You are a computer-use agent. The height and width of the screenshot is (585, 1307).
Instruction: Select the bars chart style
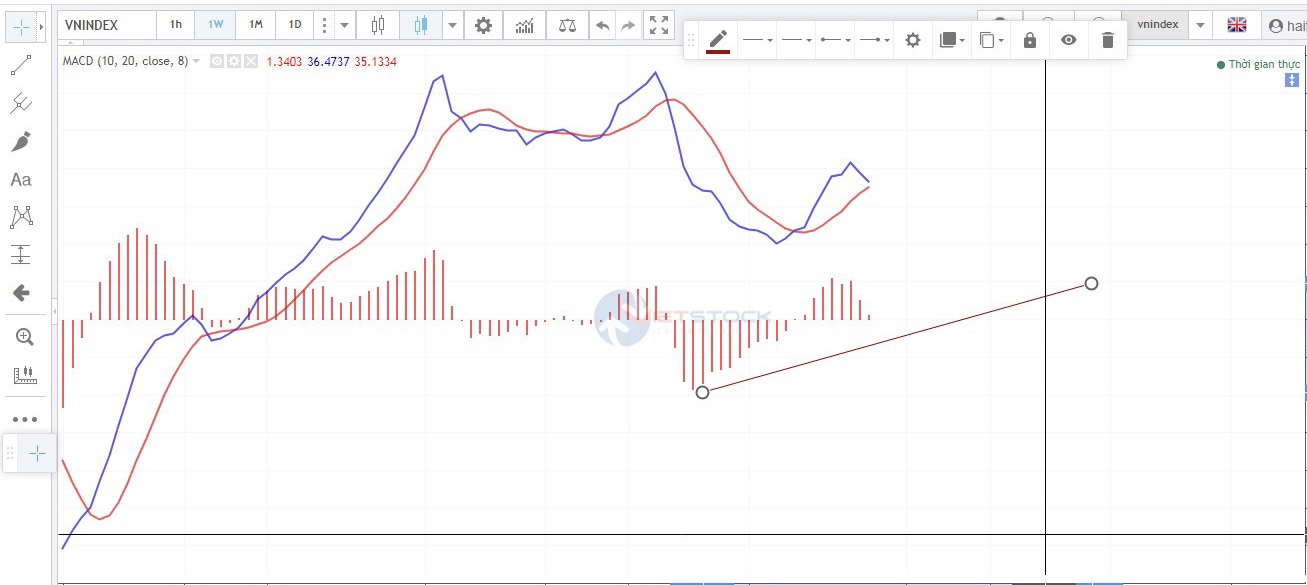tap(378, 25)
